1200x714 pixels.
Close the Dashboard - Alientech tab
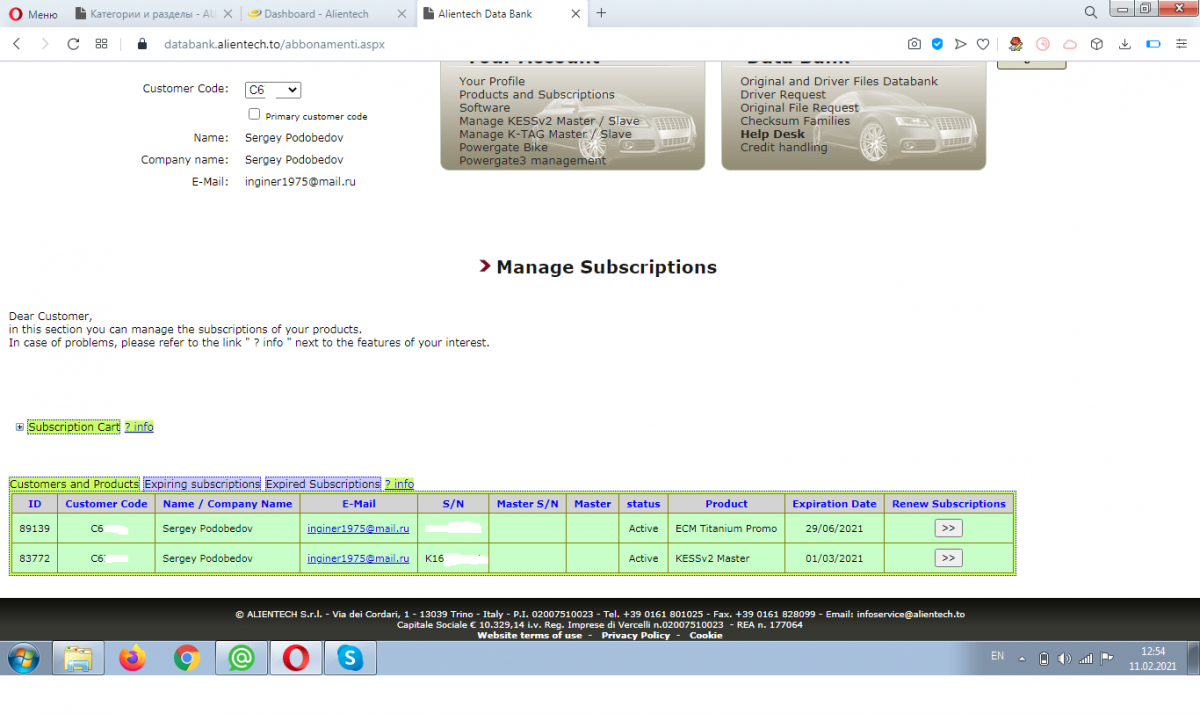401,14
